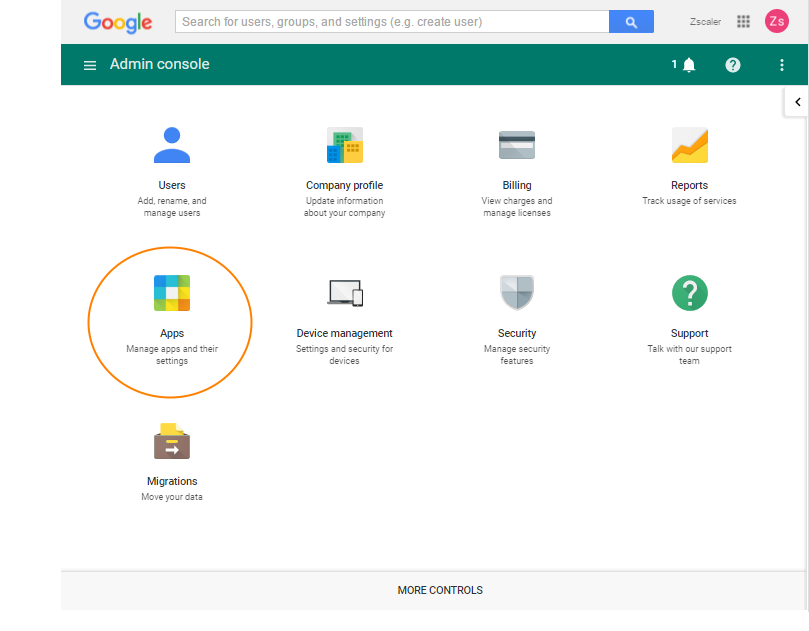Open the hamburger main menu
The width and height of the screenshot is (809, 631).
coord(90,65)
